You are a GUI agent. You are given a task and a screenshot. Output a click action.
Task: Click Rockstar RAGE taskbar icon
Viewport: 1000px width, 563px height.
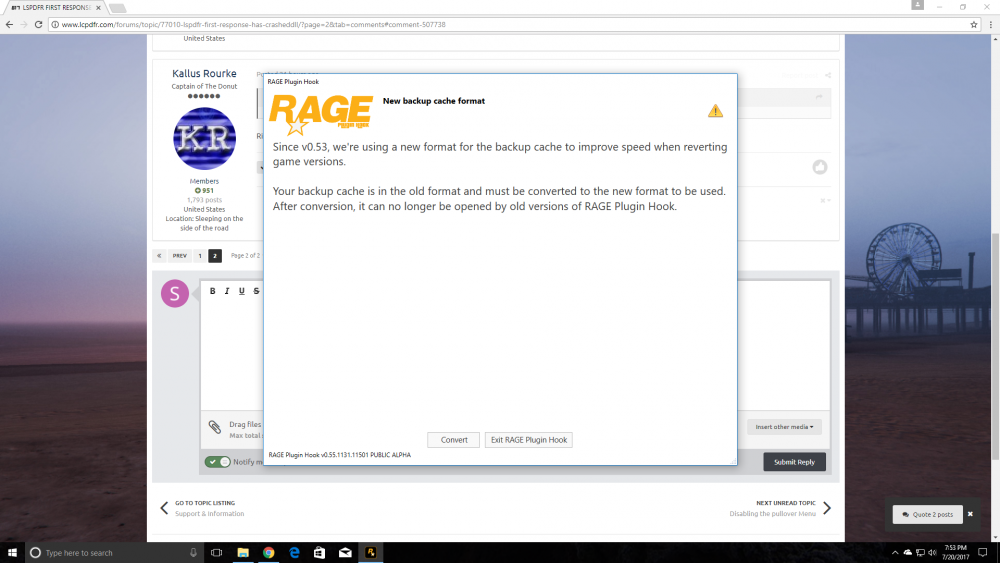tap(371, 553)
